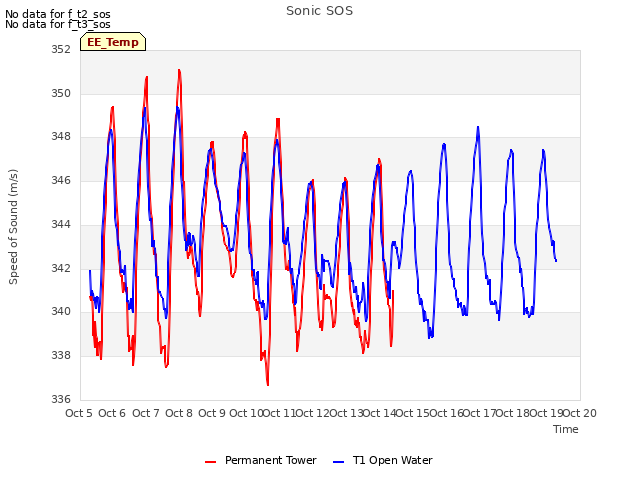Click the red peak near Oct 8
This screenshot has width=640, height=480.
point(179,70)
